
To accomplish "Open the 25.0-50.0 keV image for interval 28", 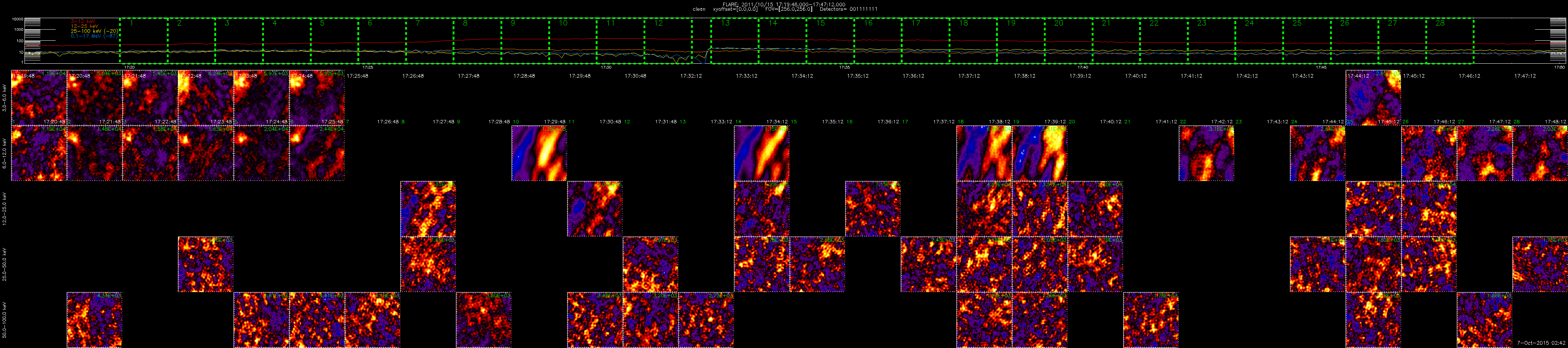I will click(x=1540, y=265).
